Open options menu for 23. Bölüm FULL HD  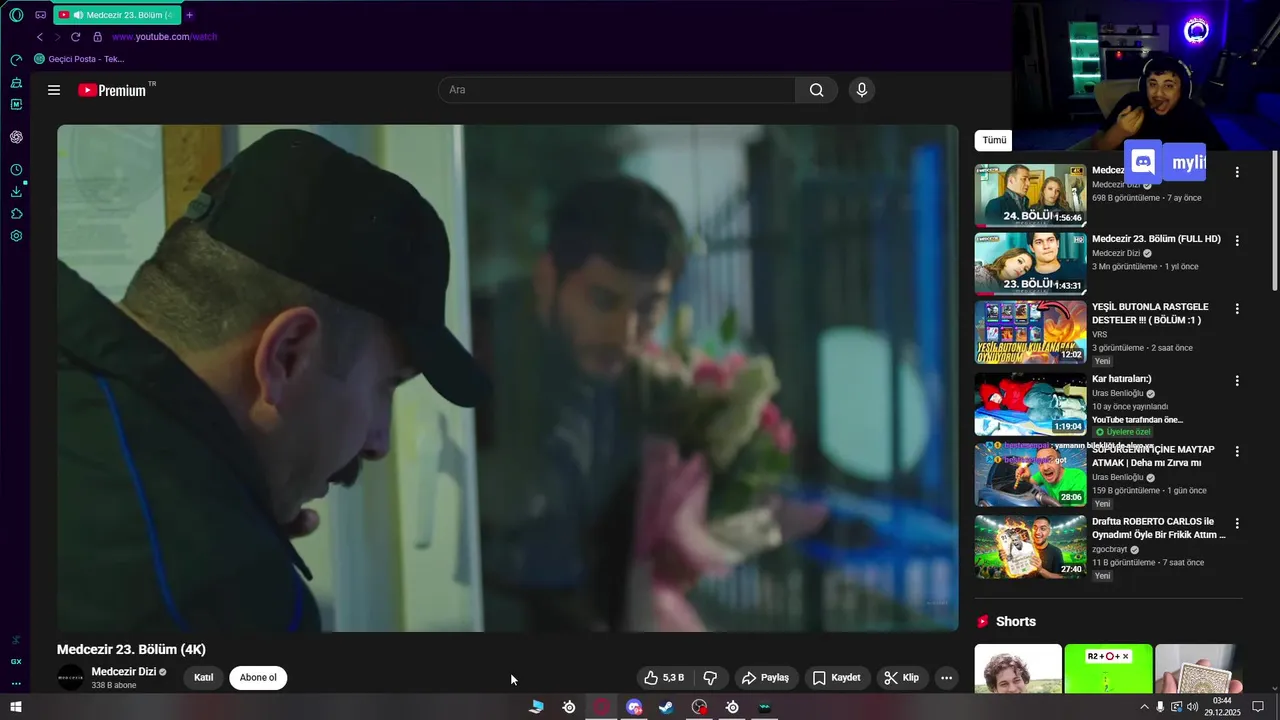pos(1237,241)
